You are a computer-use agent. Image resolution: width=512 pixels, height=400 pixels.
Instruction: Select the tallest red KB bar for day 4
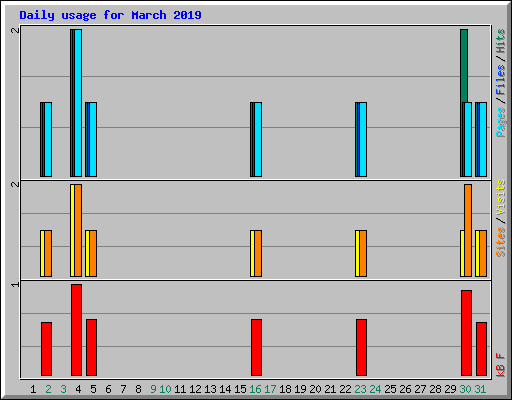pyautogui.click(x=76, y=330)
